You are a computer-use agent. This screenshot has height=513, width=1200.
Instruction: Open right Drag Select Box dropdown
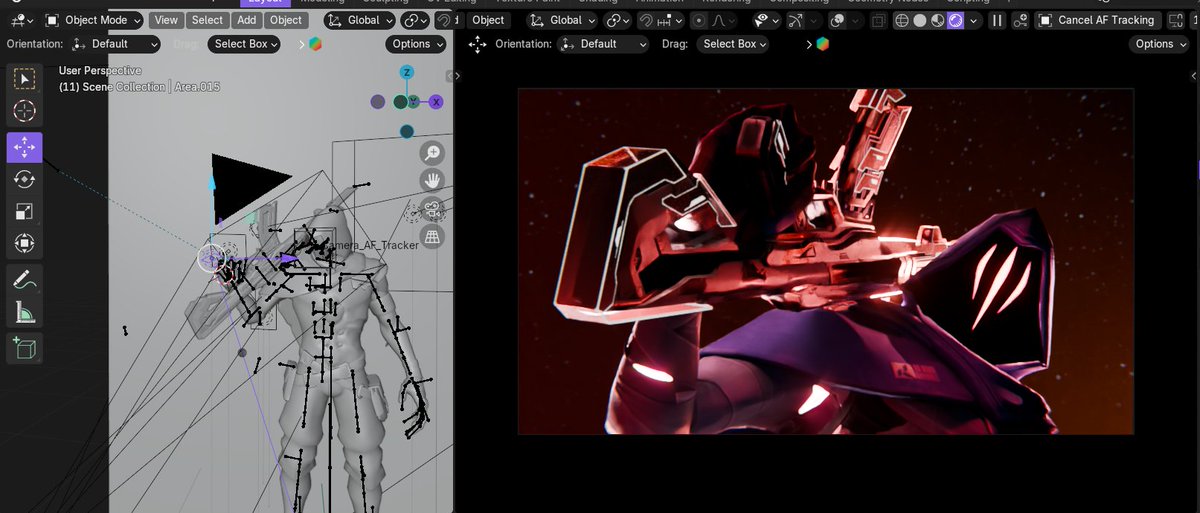pos(733,44)
